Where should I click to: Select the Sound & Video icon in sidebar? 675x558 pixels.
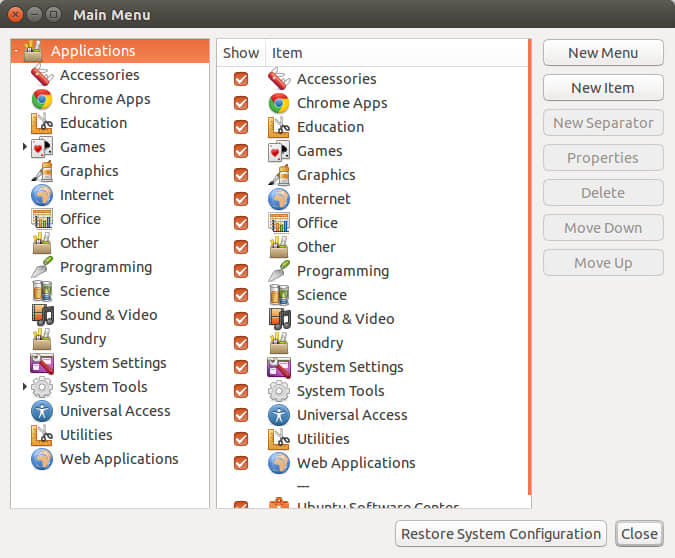click(x=42, y=315)
